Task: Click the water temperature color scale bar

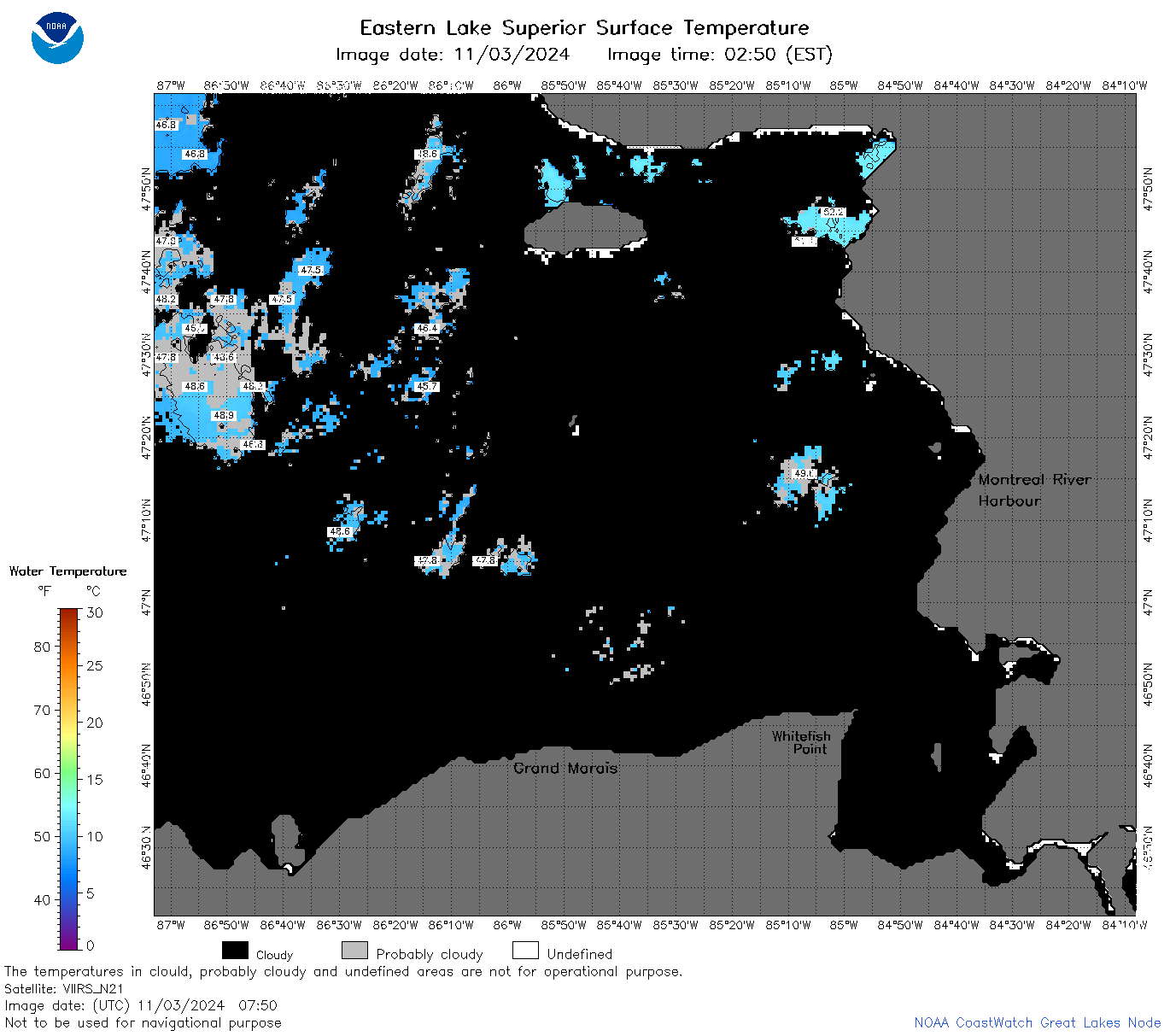Action: click(68, 778)
